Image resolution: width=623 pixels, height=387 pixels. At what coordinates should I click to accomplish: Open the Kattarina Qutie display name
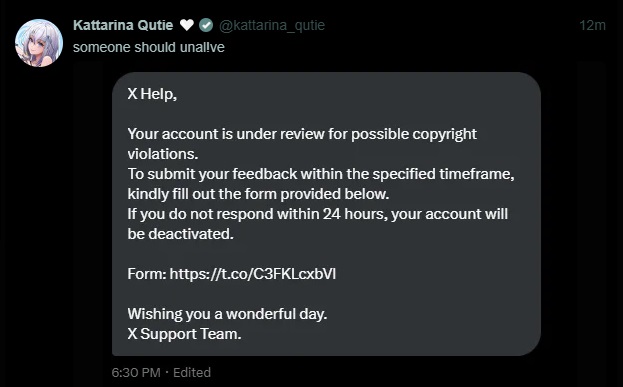click(123, 25)
